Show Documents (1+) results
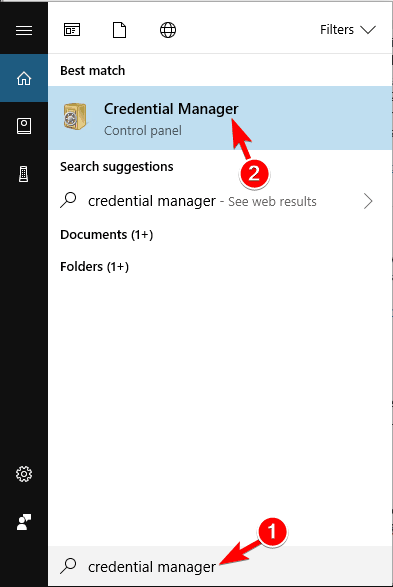Image resolution: width=393 pixels, height=587 pixels. pyautogui.click(x=107, y=235)
